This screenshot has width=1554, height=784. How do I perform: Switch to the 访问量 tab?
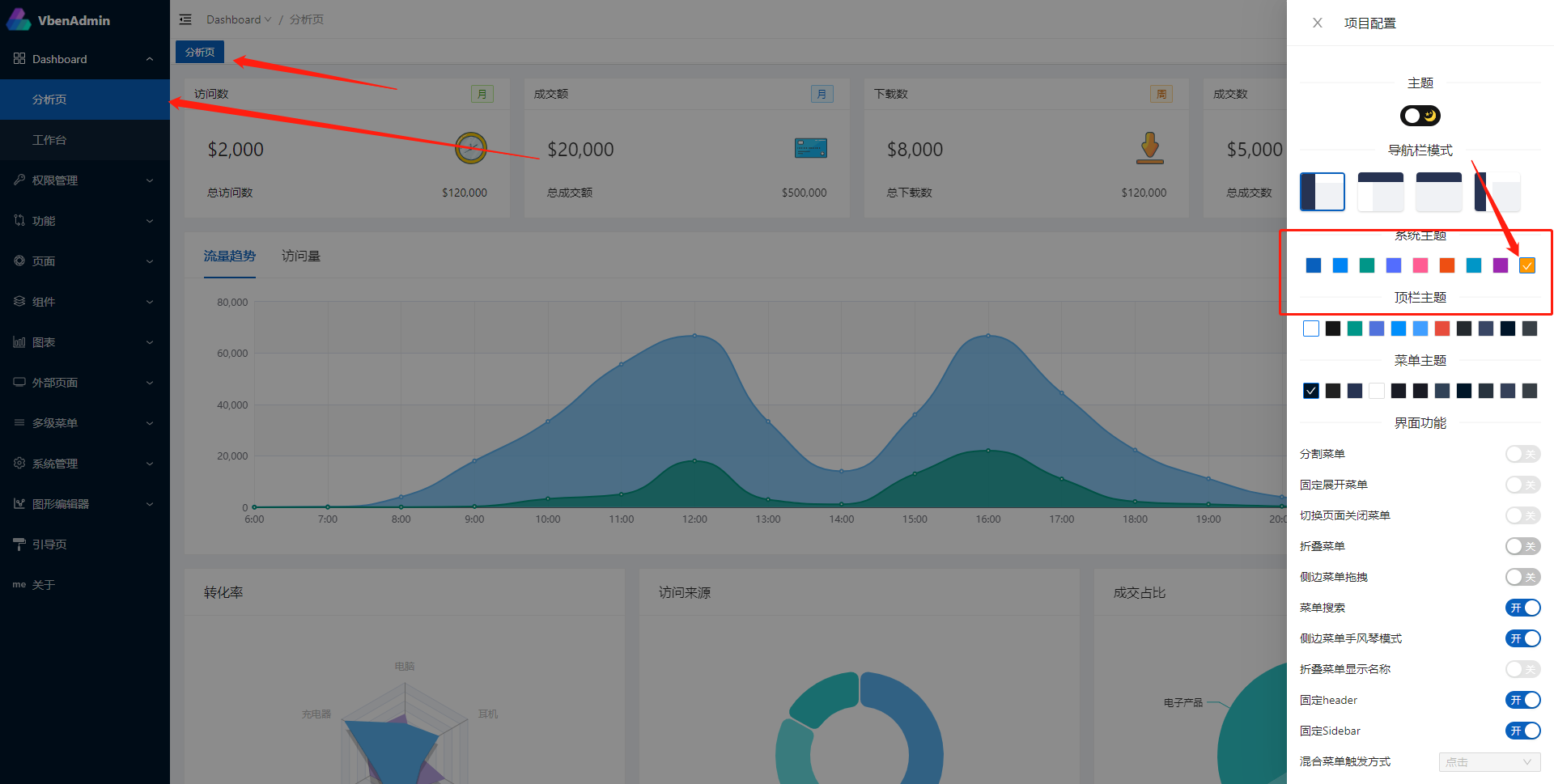[301, 256]
